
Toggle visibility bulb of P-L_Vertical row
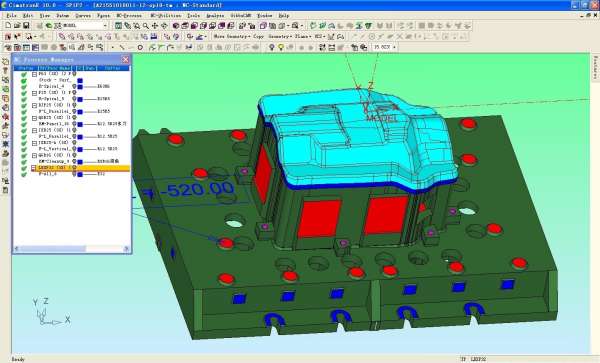74,149
